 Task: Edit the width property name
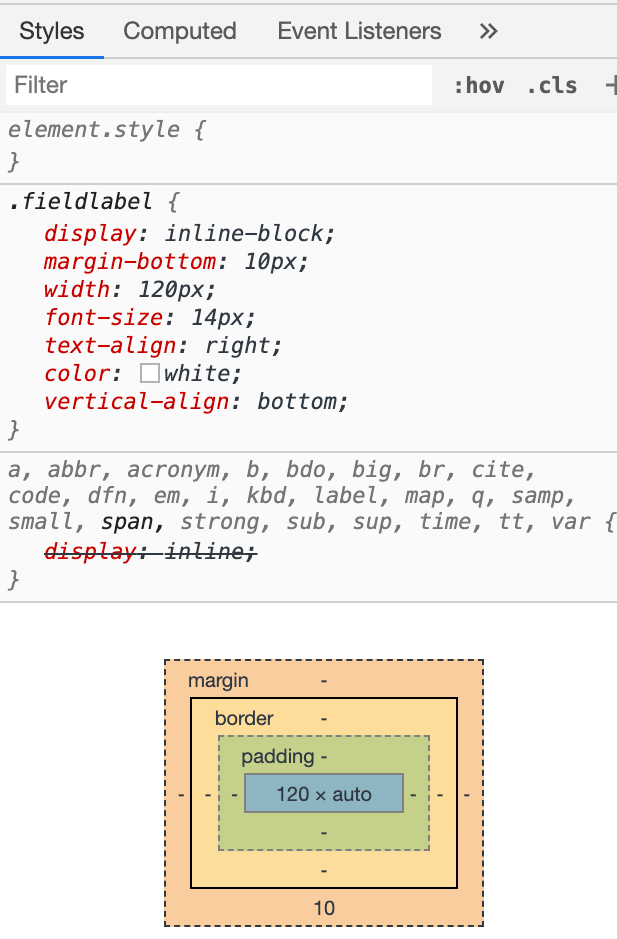pyautogui.click(x=77, y=290)
